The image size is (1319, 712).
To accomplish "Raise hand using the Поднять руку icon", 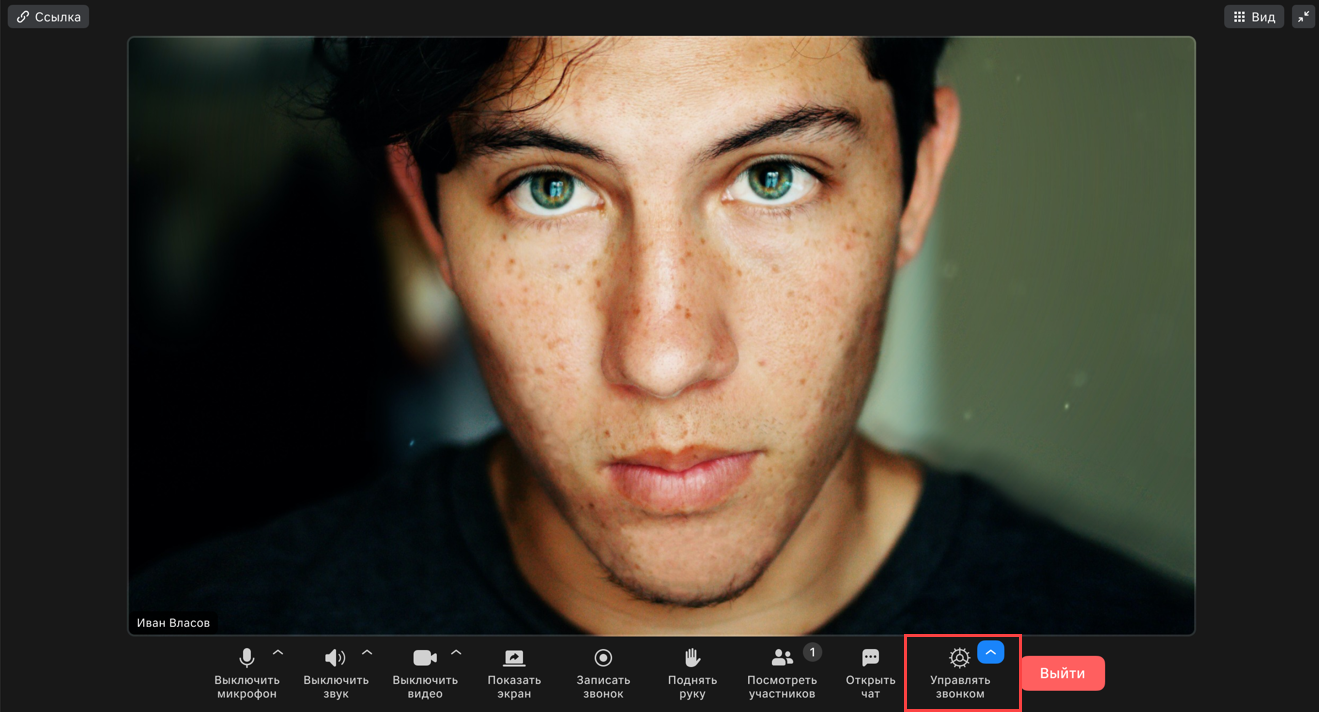I will pos(692,658).
